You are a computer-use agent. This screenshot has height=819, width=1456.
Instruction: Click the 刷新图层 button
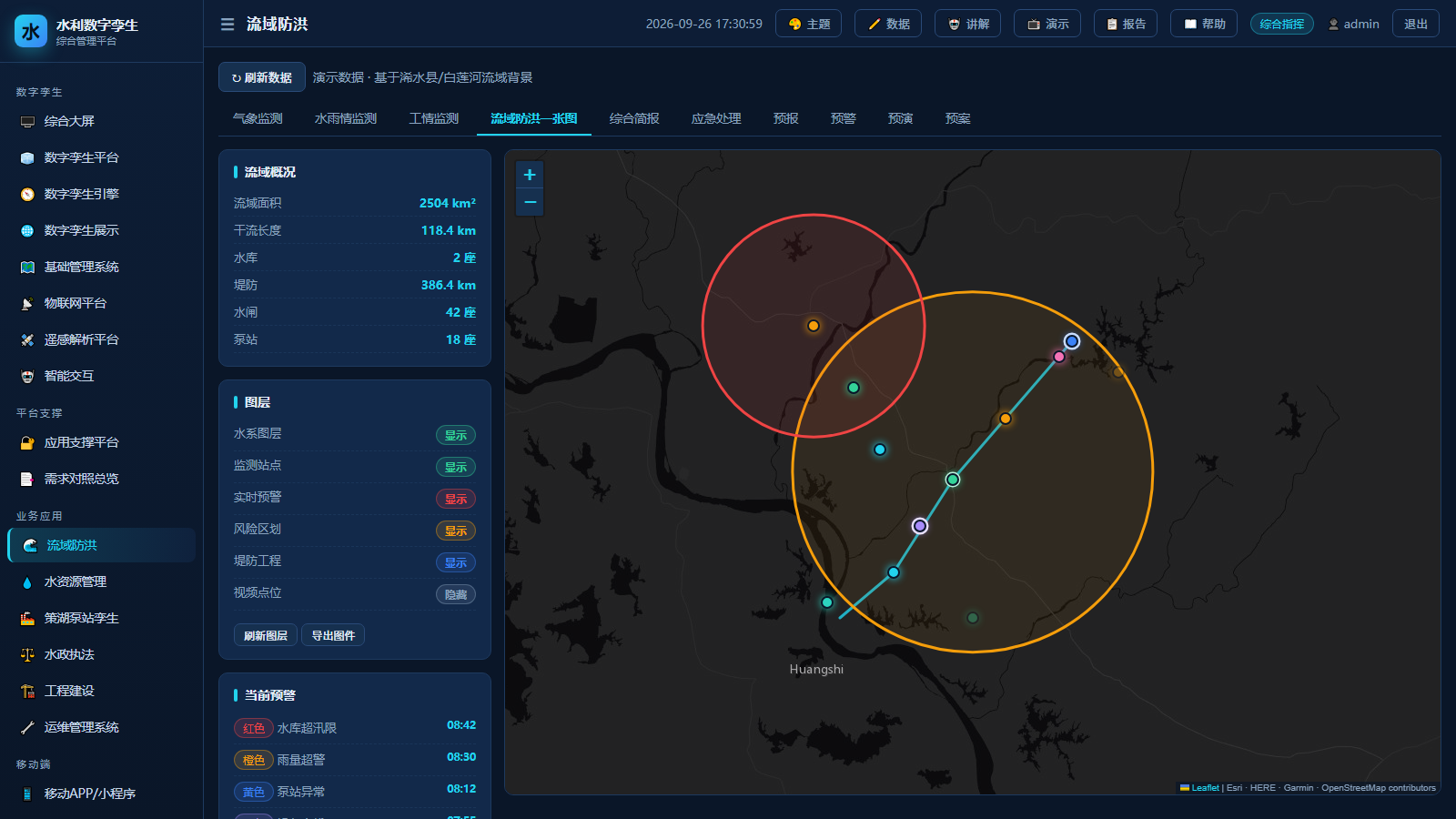click(x=266, y=635)
